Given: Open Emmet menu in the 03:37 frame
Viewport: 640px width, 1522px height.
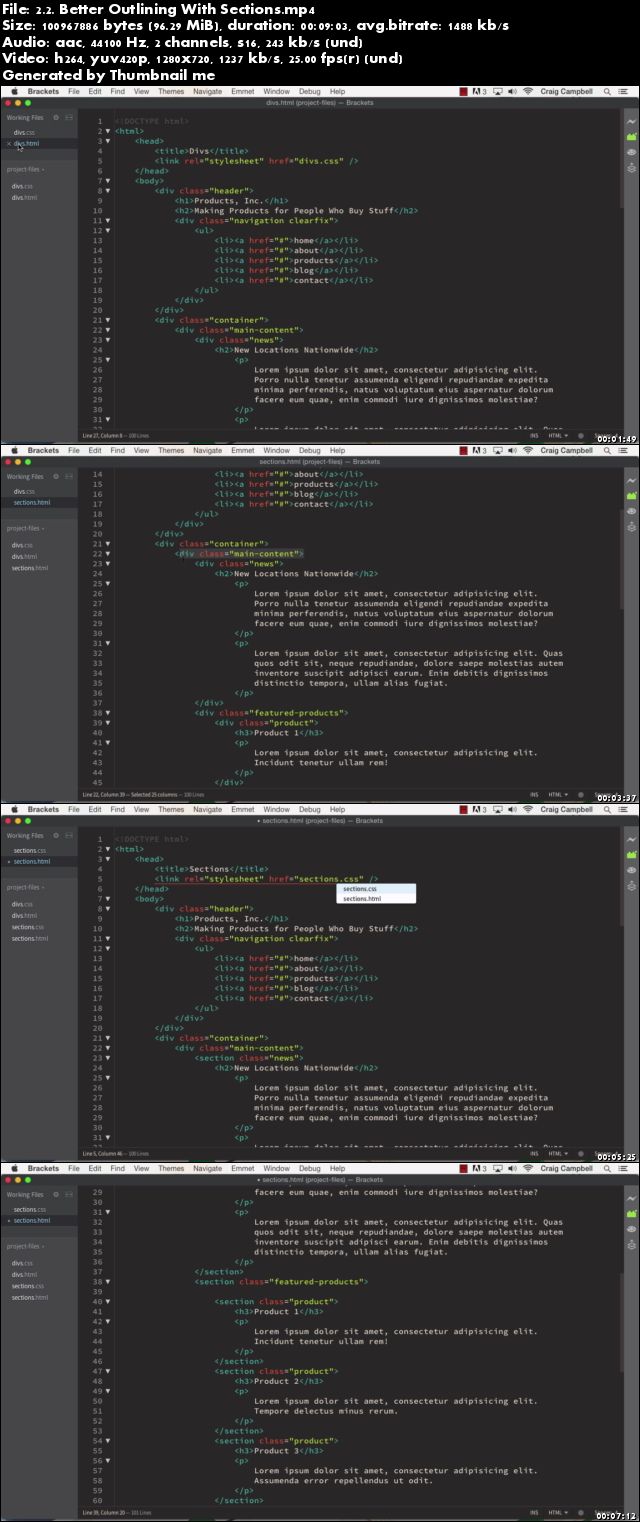Looking at the screenshot, I should 242,450.
